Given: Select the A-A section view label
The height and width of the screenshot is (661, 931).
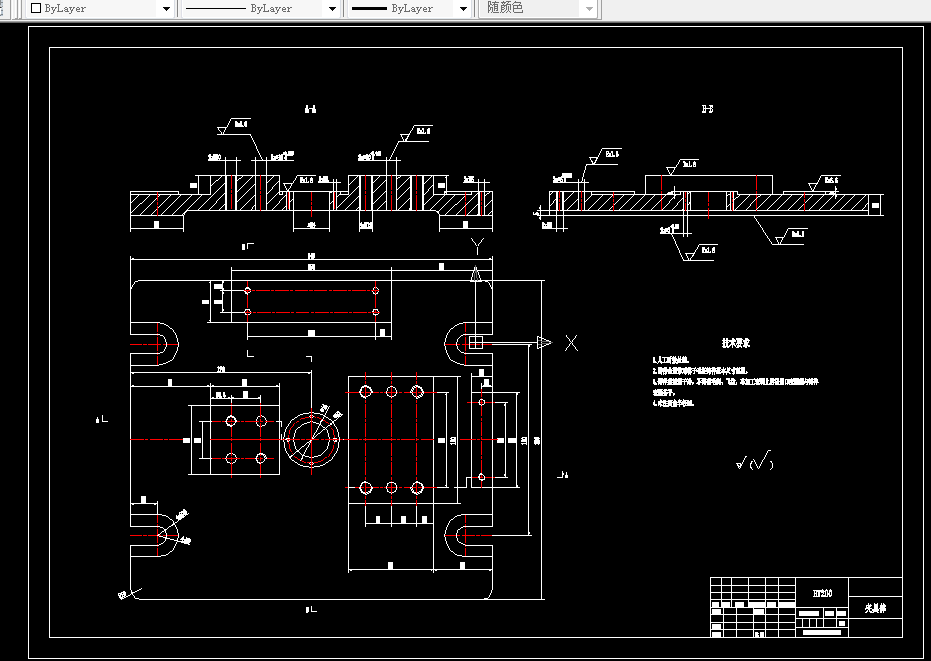Looking at the screenshot, I should (311, 109).
